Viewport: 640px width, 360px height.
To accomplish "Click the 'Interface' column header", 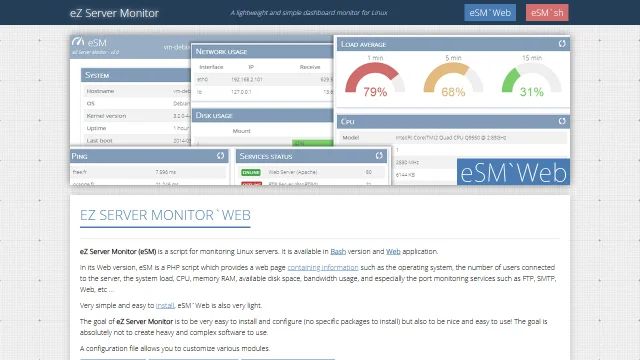I will pyautogui.click(x=211, y=67).
